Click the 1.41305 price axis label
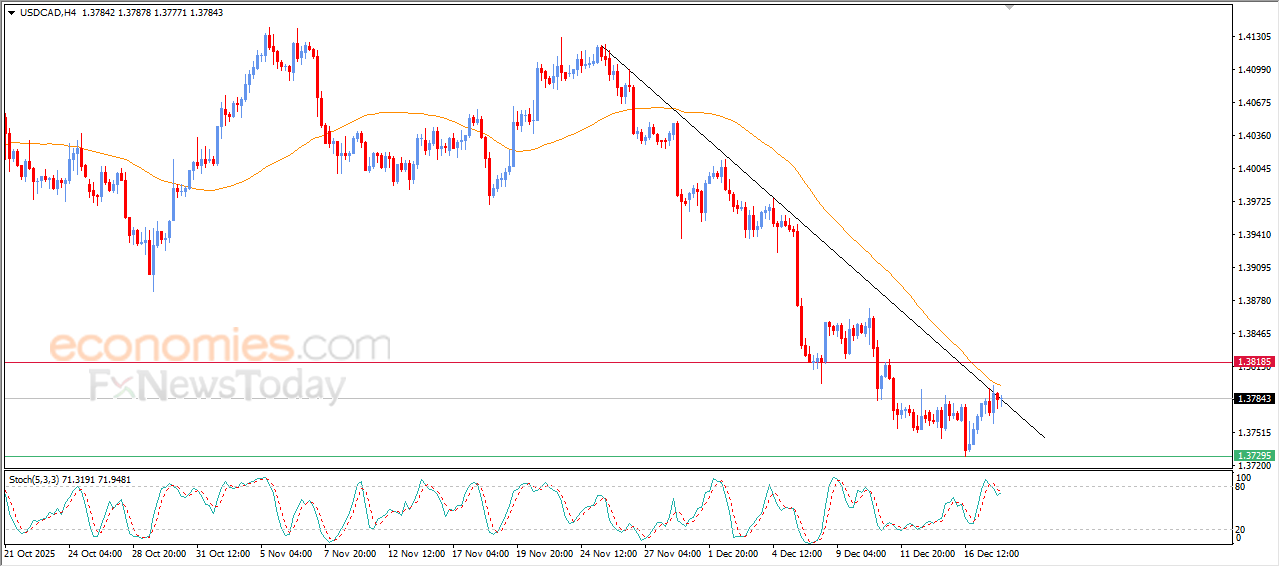This screenshot has width=1280, height=567. 1253,37
